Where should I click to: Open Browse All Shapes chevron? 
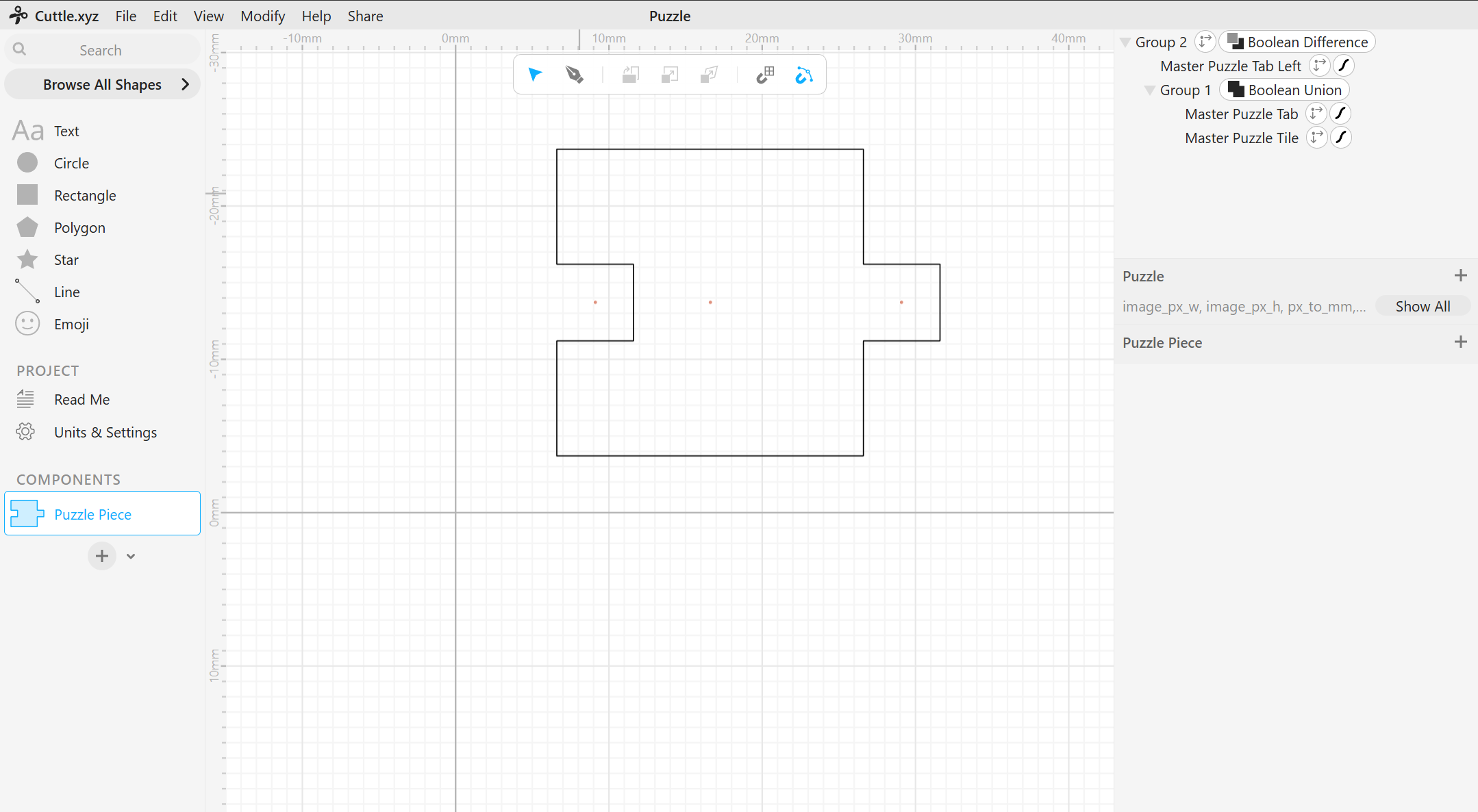[x=185, y=84]
